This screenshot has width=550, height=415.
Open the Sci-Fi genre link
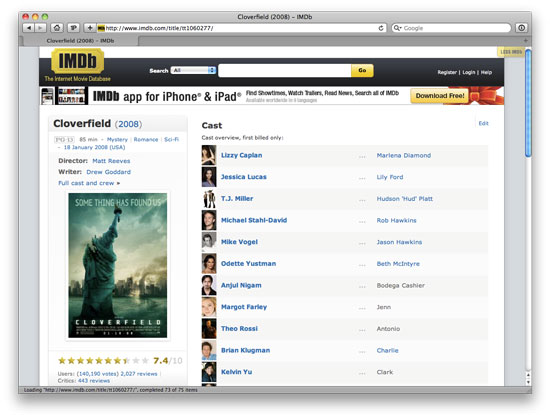172,139
